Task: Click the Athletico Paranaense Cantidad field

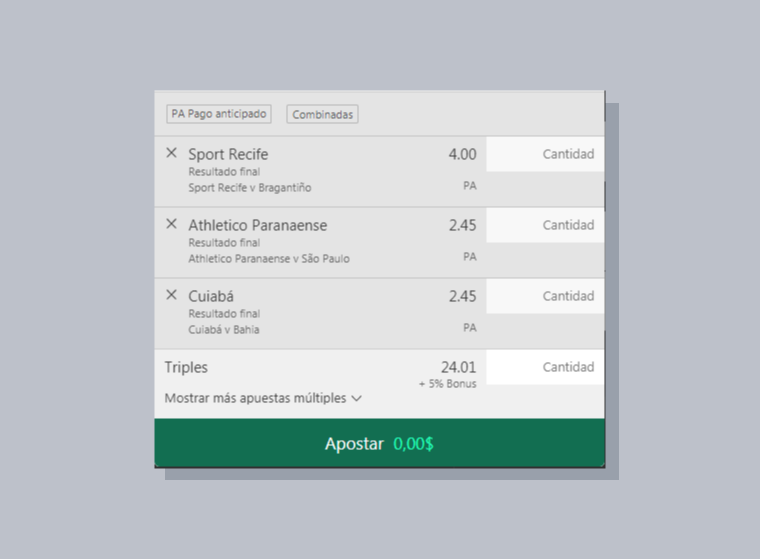Action: [546, 226]
